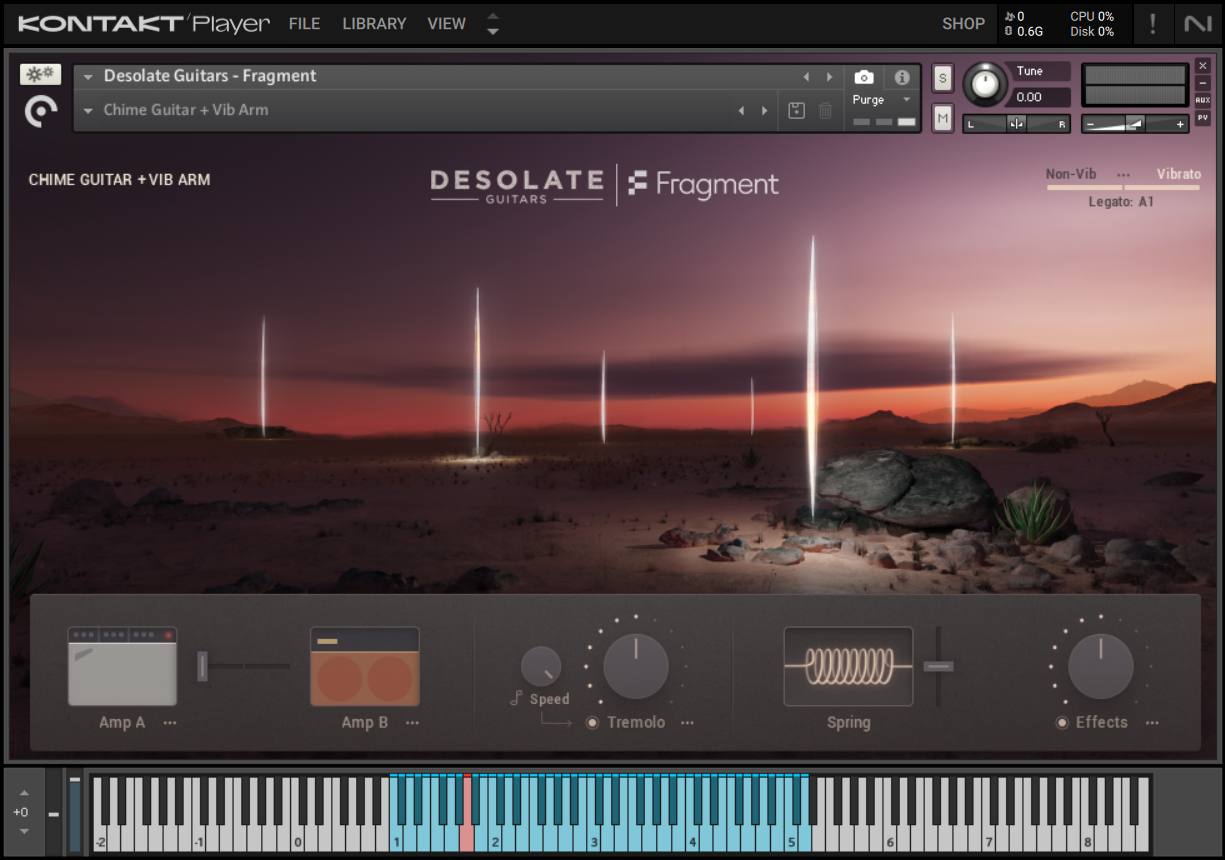Click the CPU 0% readout
The height and width of the screenshot is (860, 1225).
click(1092, 16)
